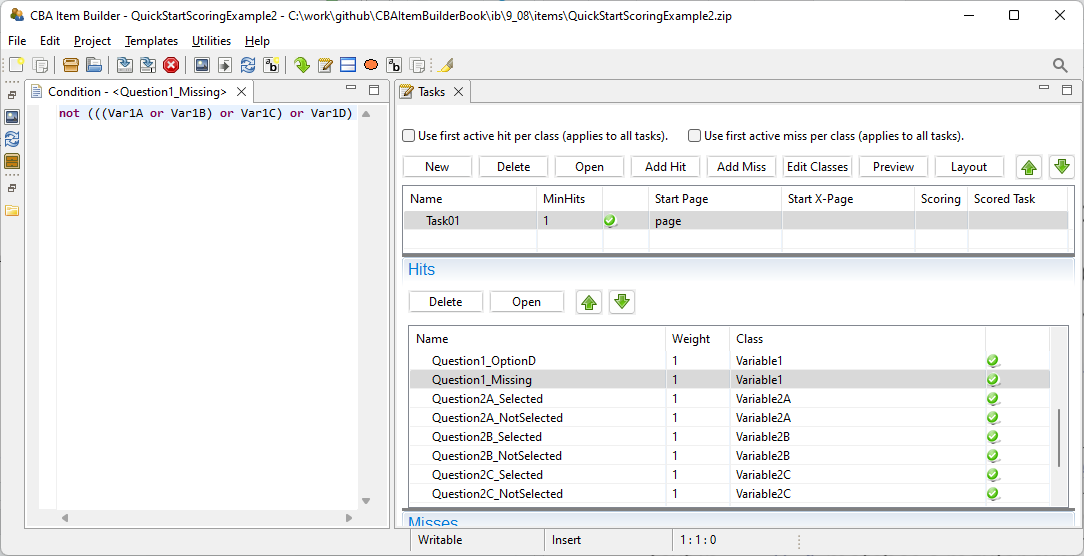Image resolution: width=1084 pixels, height=556 pixels.
Task: Select the Question2A_Selected hit row
Action: click(x=486, y=399)
